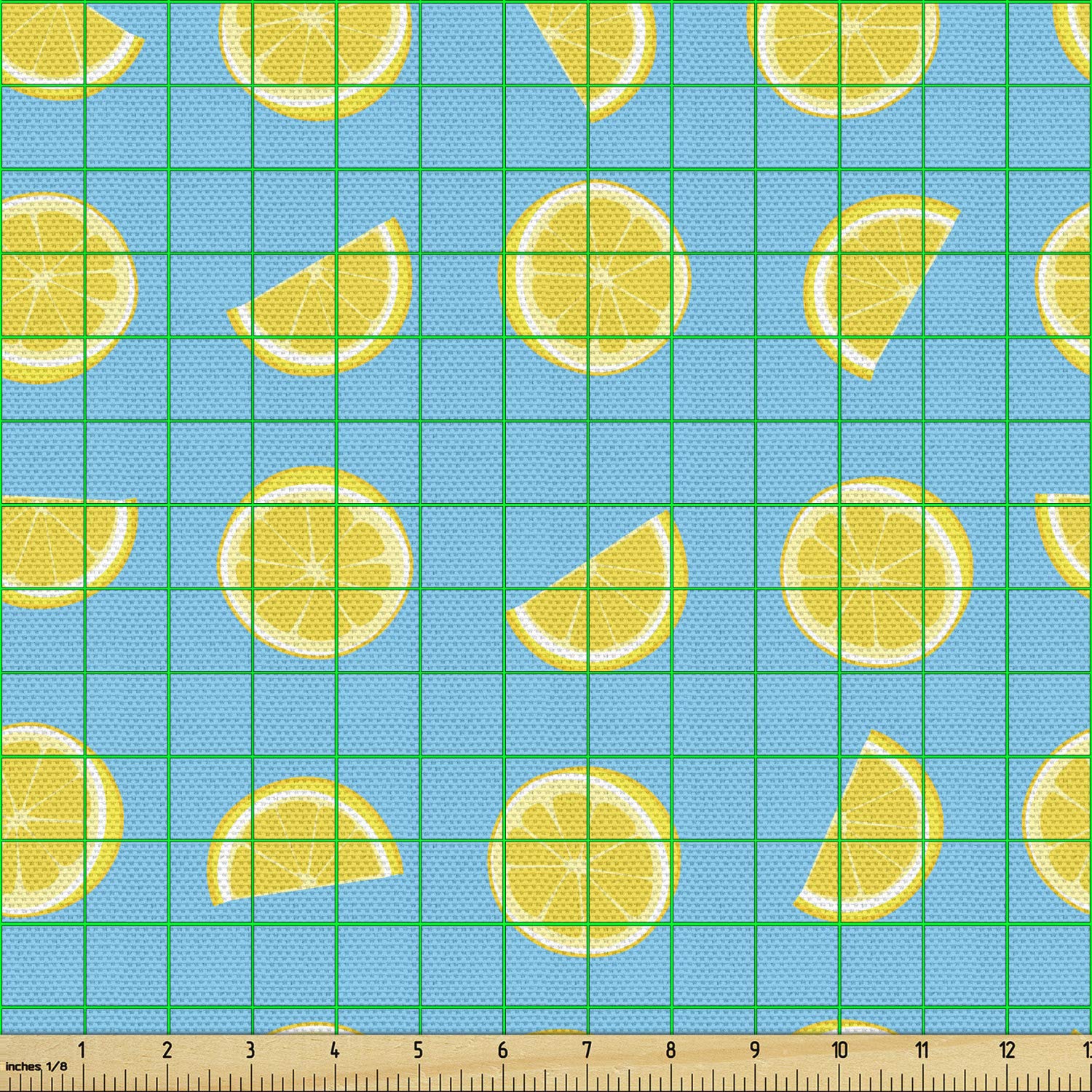1092x1092 pixels.
Task: Click the number 8 on the ruler
Action: (670, 1050)
